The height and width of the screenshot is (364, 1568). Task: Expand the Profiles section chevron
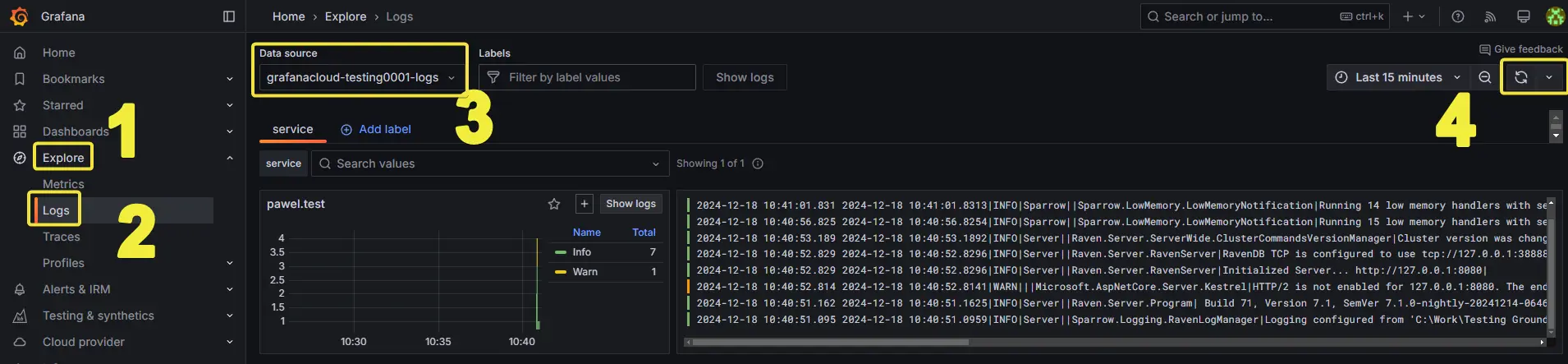click(230, 263)
